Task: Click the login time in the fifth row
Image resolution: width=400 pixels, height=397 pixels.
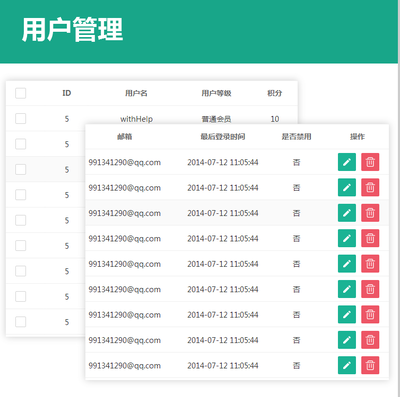Action: 223,264
